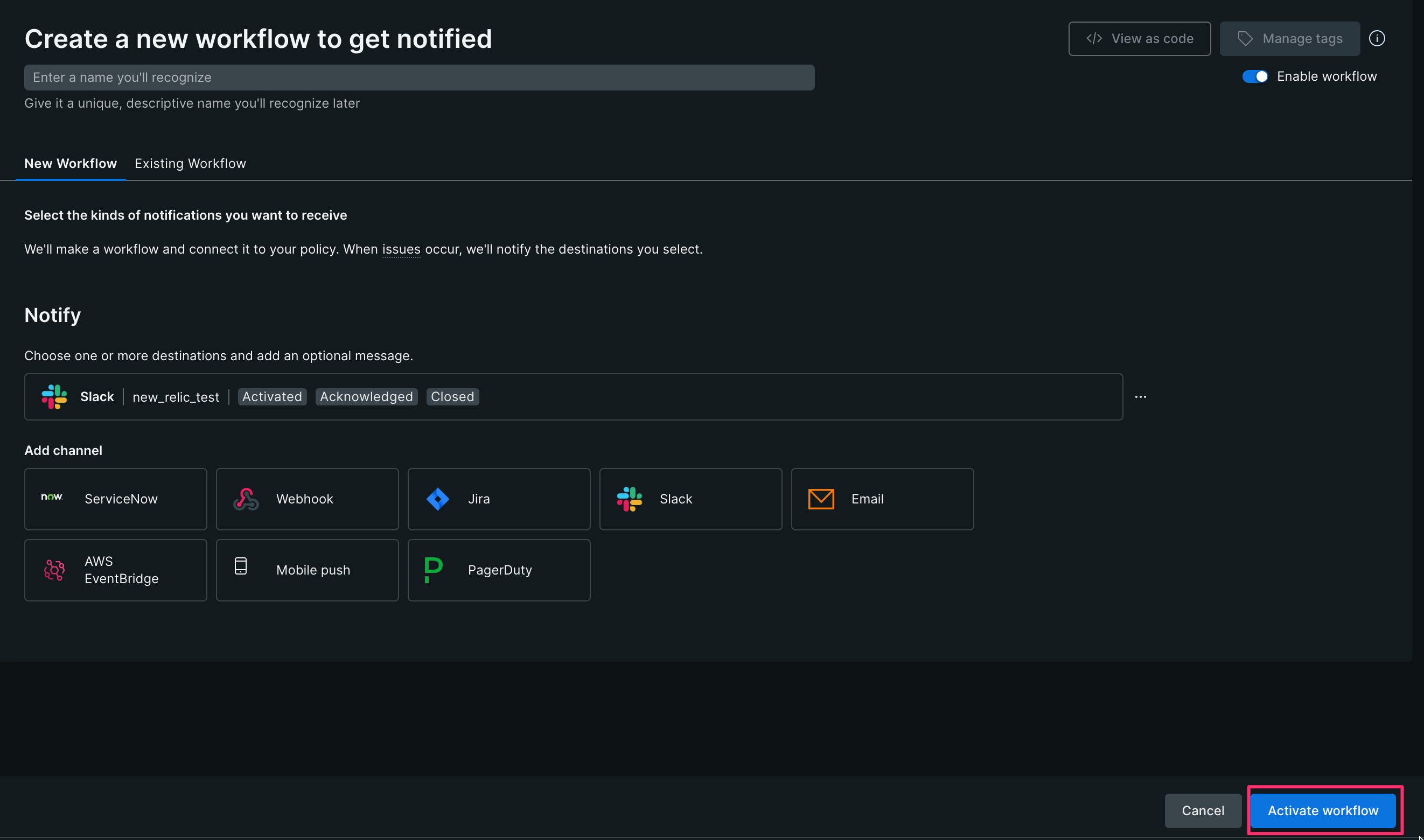
Task: Switch to the Existing Workflow tab
Action: (190, 164)
